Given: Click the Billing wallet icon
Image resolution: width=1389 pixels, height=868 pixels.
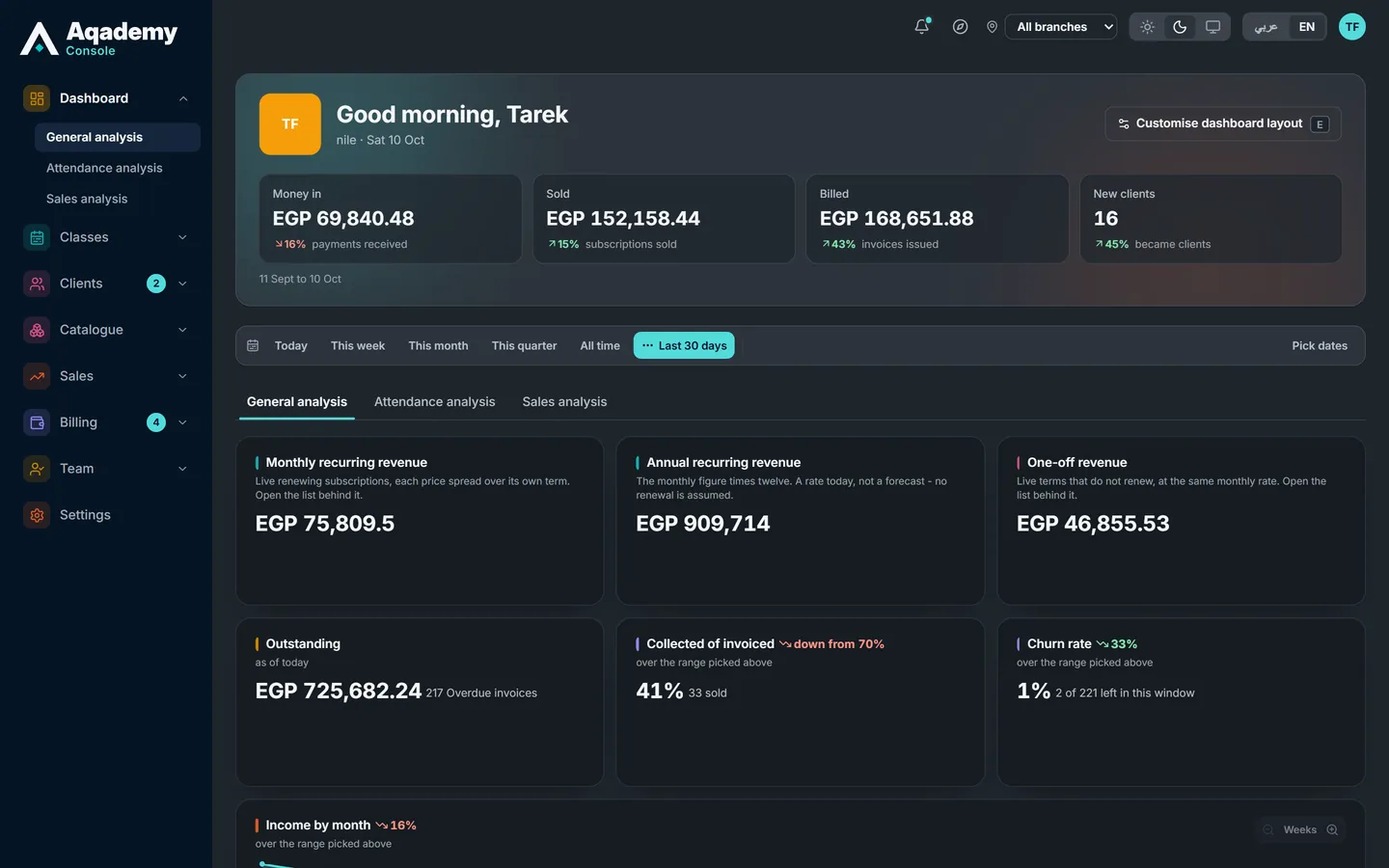Looking at the screenshot, I should (x=37, y=422).
